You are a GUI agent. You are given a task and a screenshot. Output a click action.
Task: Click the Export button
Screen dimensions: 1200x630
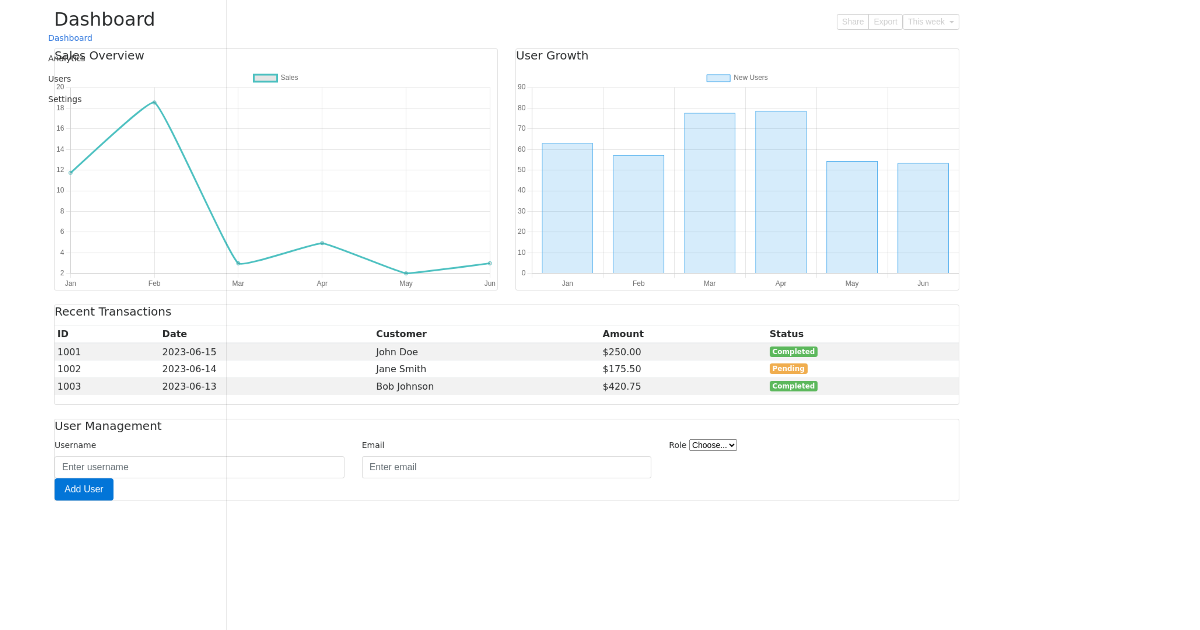884,21
